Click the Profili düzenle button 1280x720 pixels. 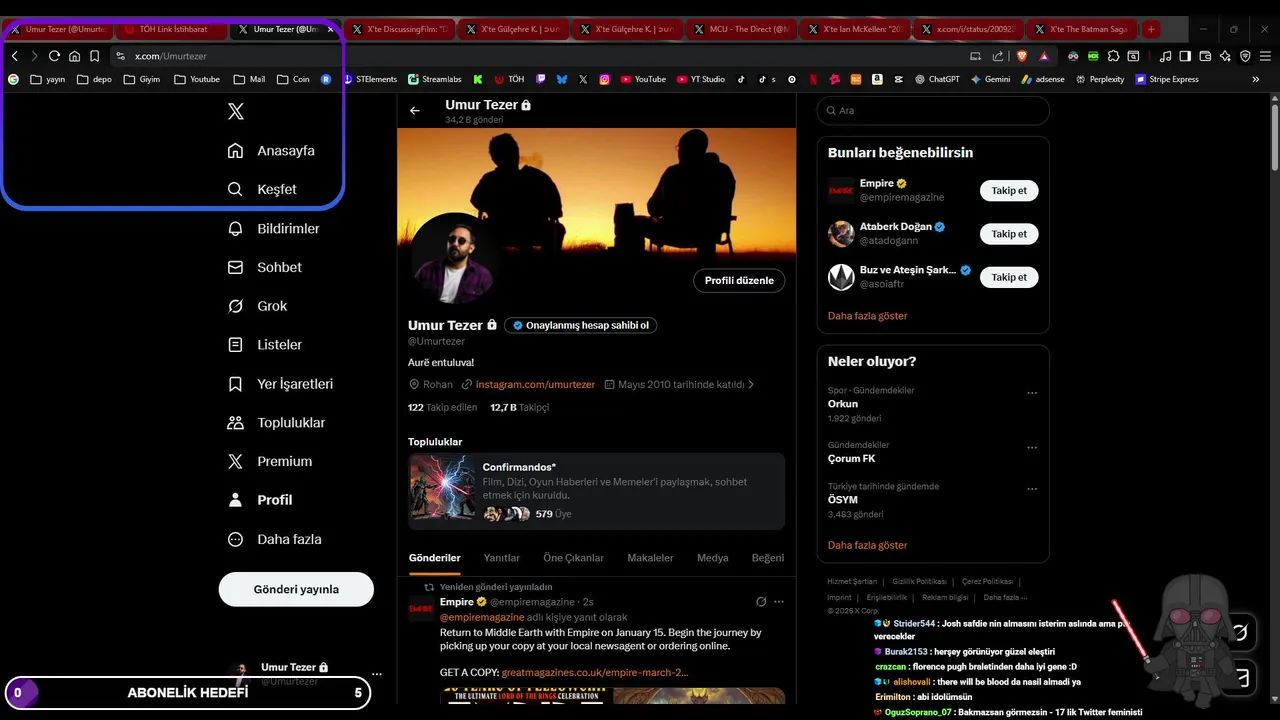(x=739, y=281)
